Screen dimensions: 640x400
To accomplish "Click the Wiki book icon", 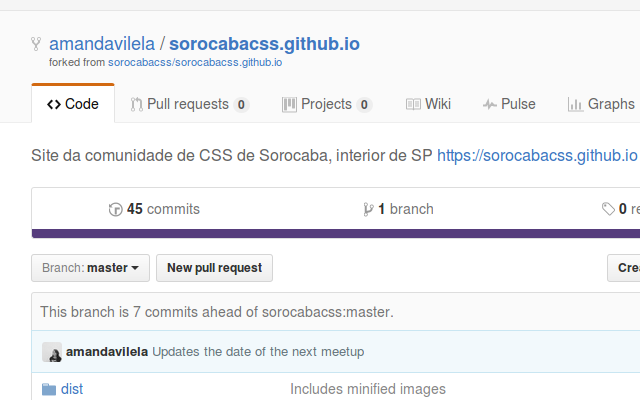I will (413, 104).
